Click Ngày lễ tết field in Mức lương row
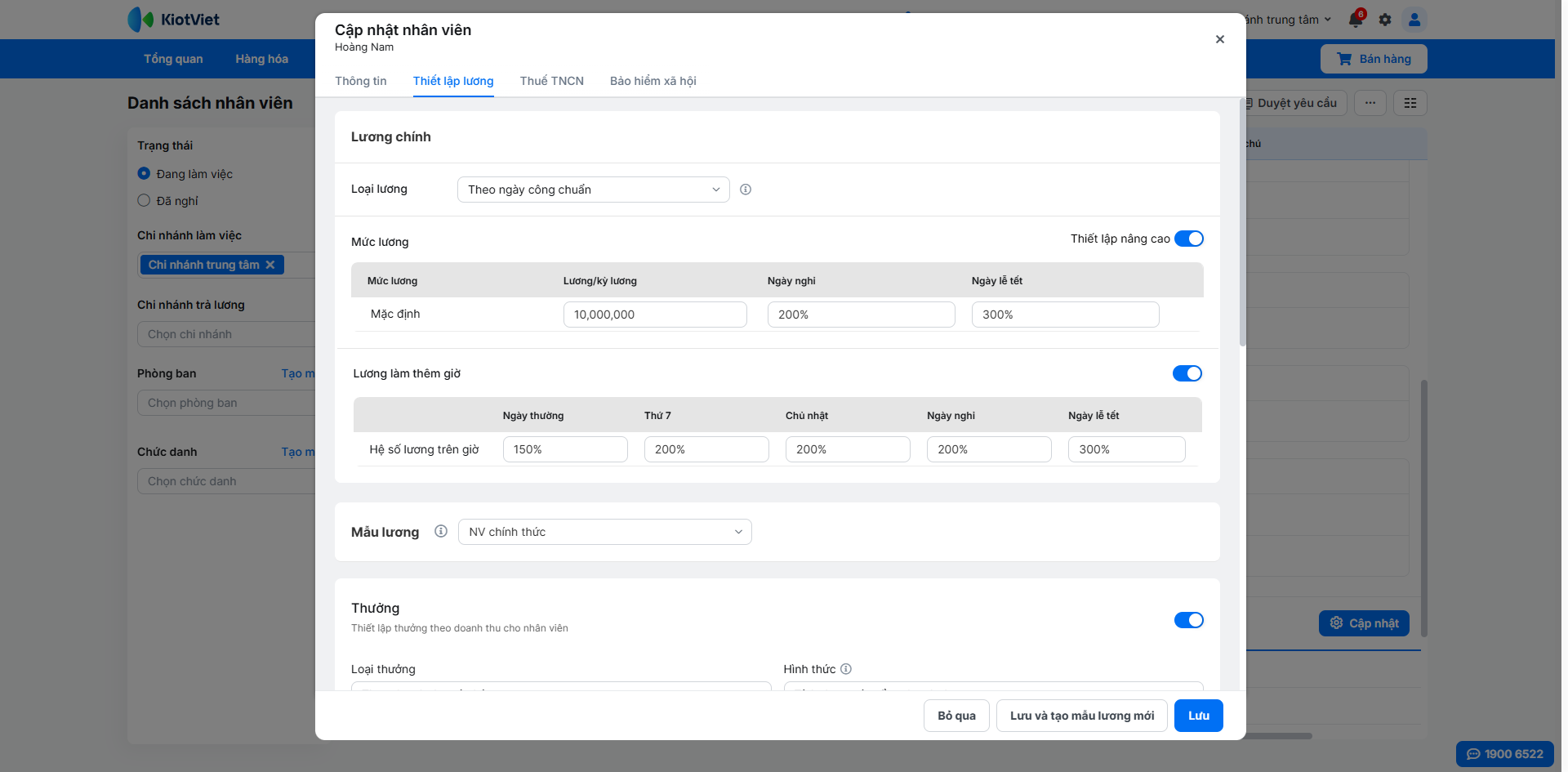1568x772 pixels. point(1066,315)
